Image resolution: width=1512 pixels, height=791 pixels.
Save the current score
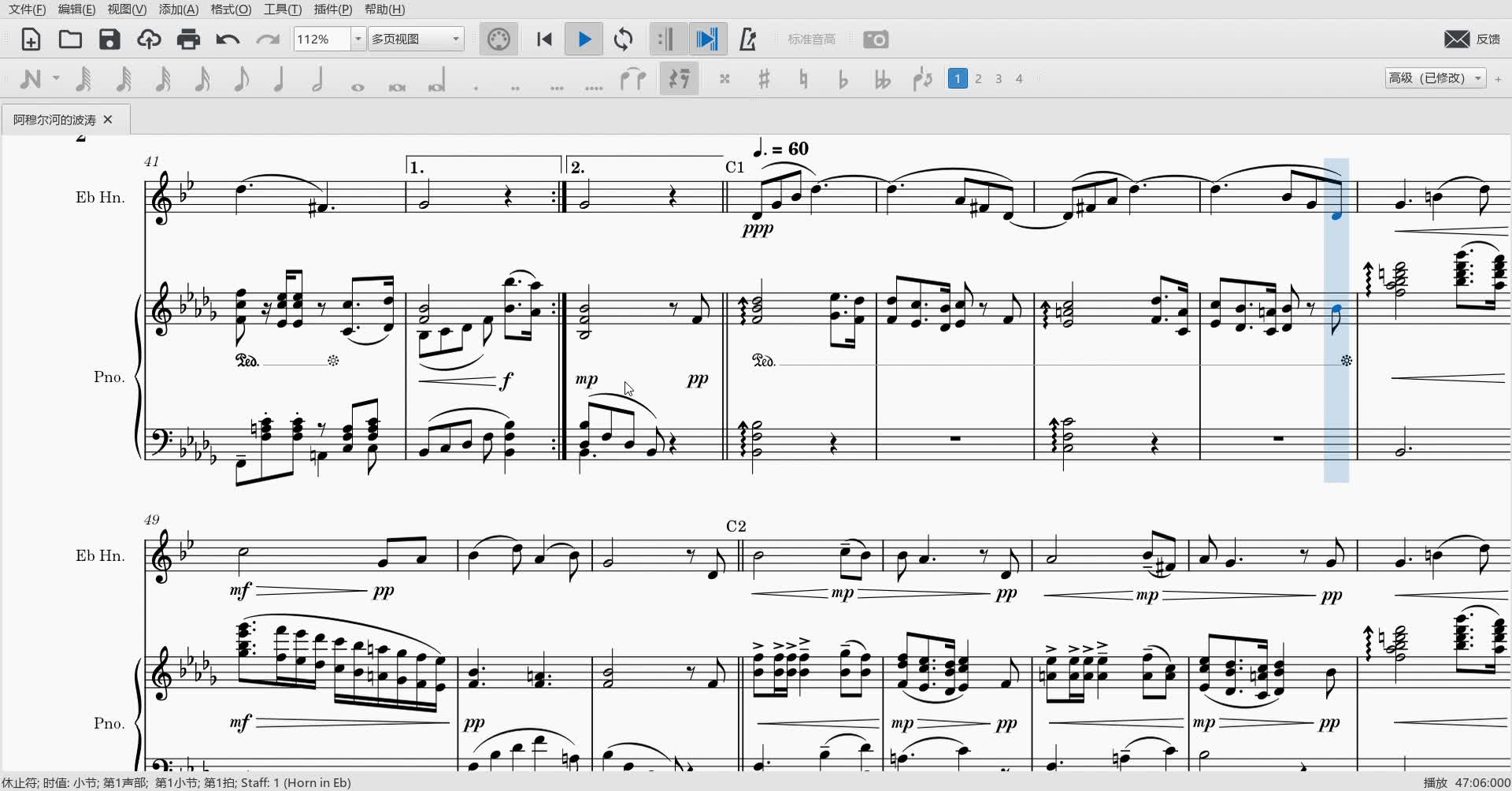109,39
